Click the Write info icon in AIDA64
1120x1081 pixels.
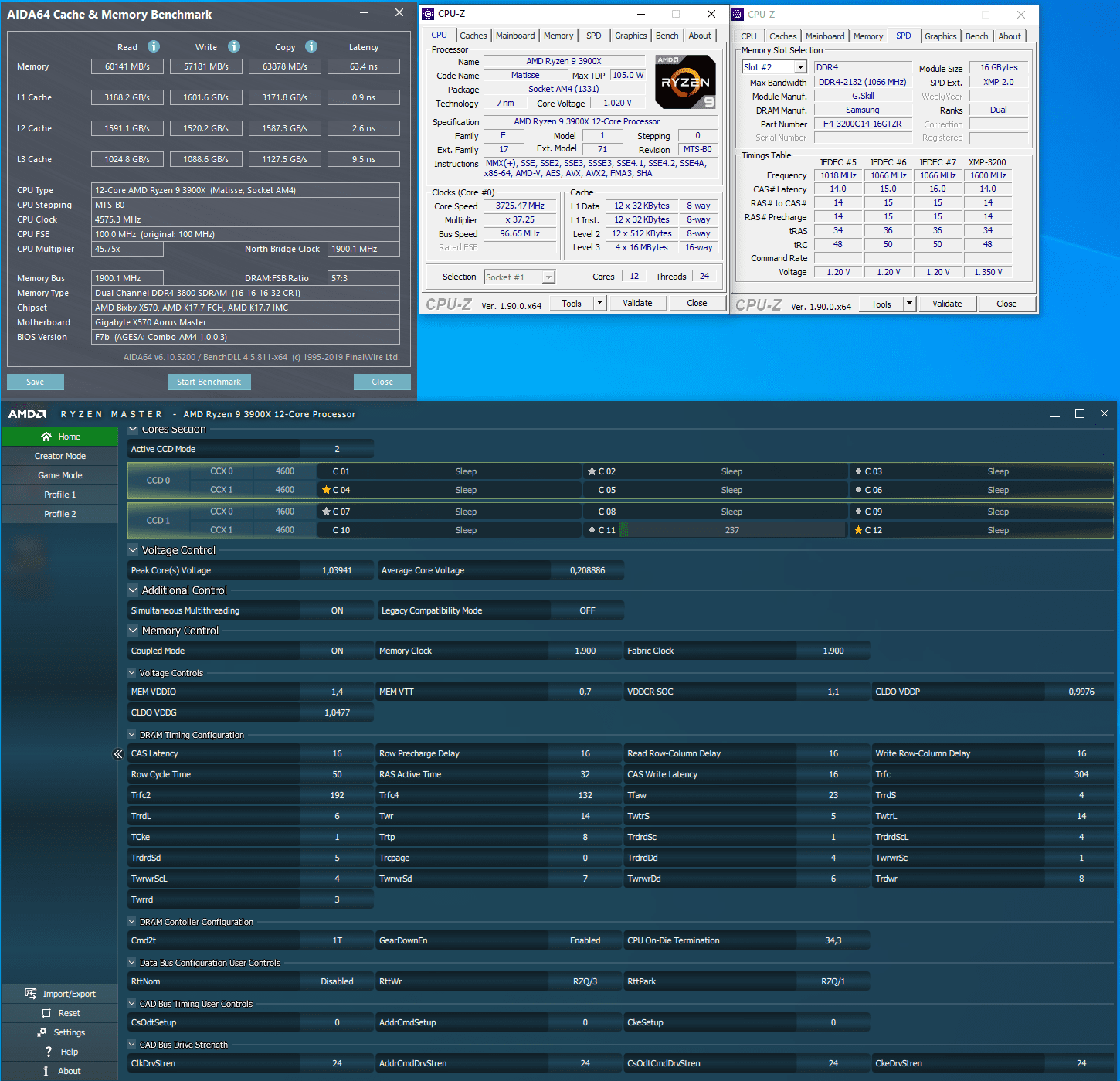coord(234,46)
